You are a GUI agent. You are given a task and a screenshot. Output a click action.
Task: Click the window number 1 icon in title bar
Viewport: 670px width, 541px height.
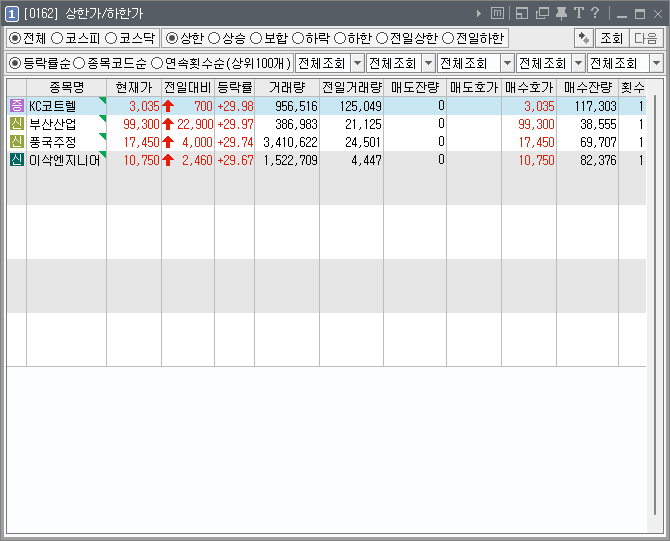12,14
